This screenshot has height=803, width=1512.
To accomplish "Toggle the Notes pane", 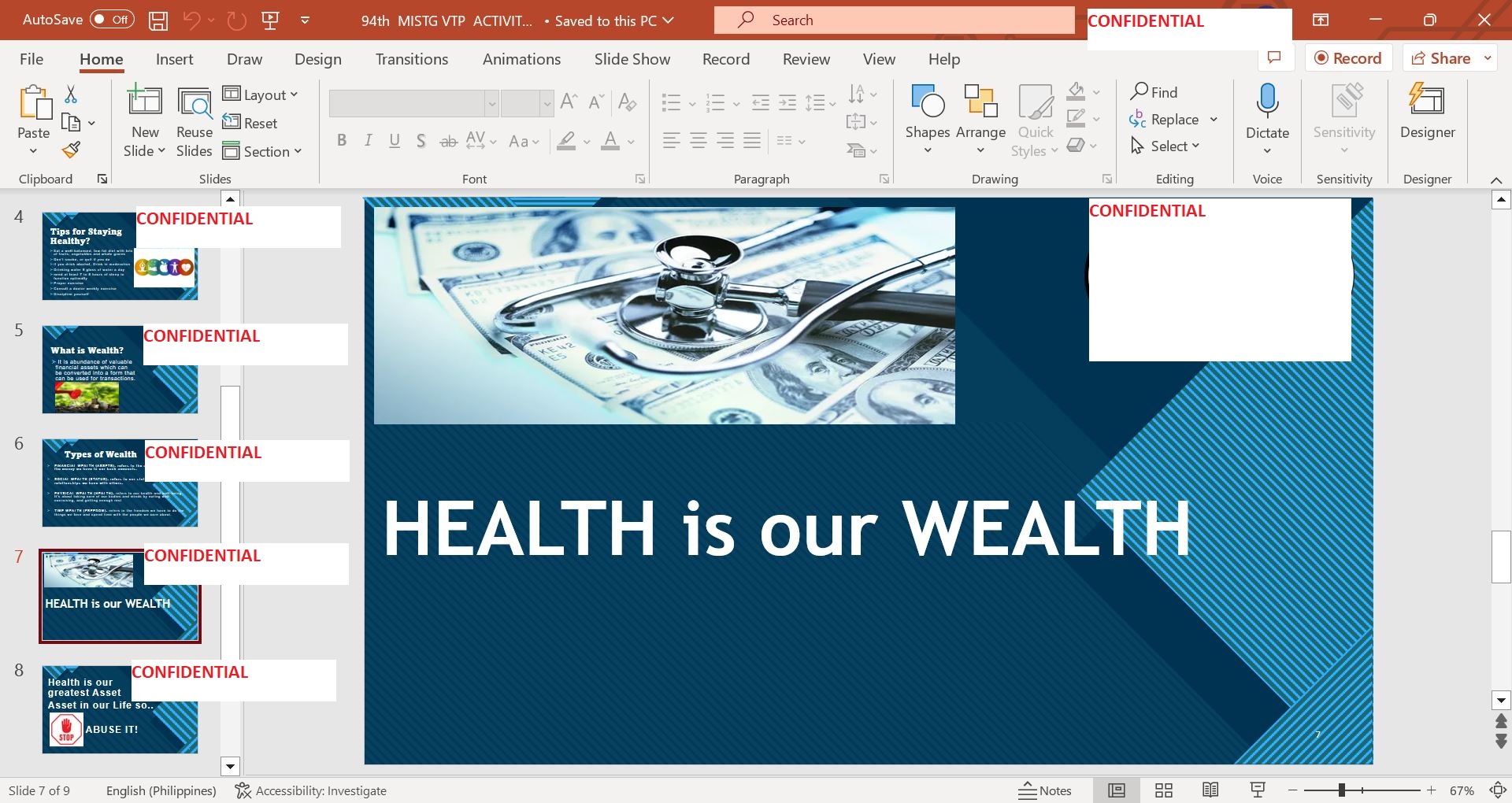I will pos(1045,790).
